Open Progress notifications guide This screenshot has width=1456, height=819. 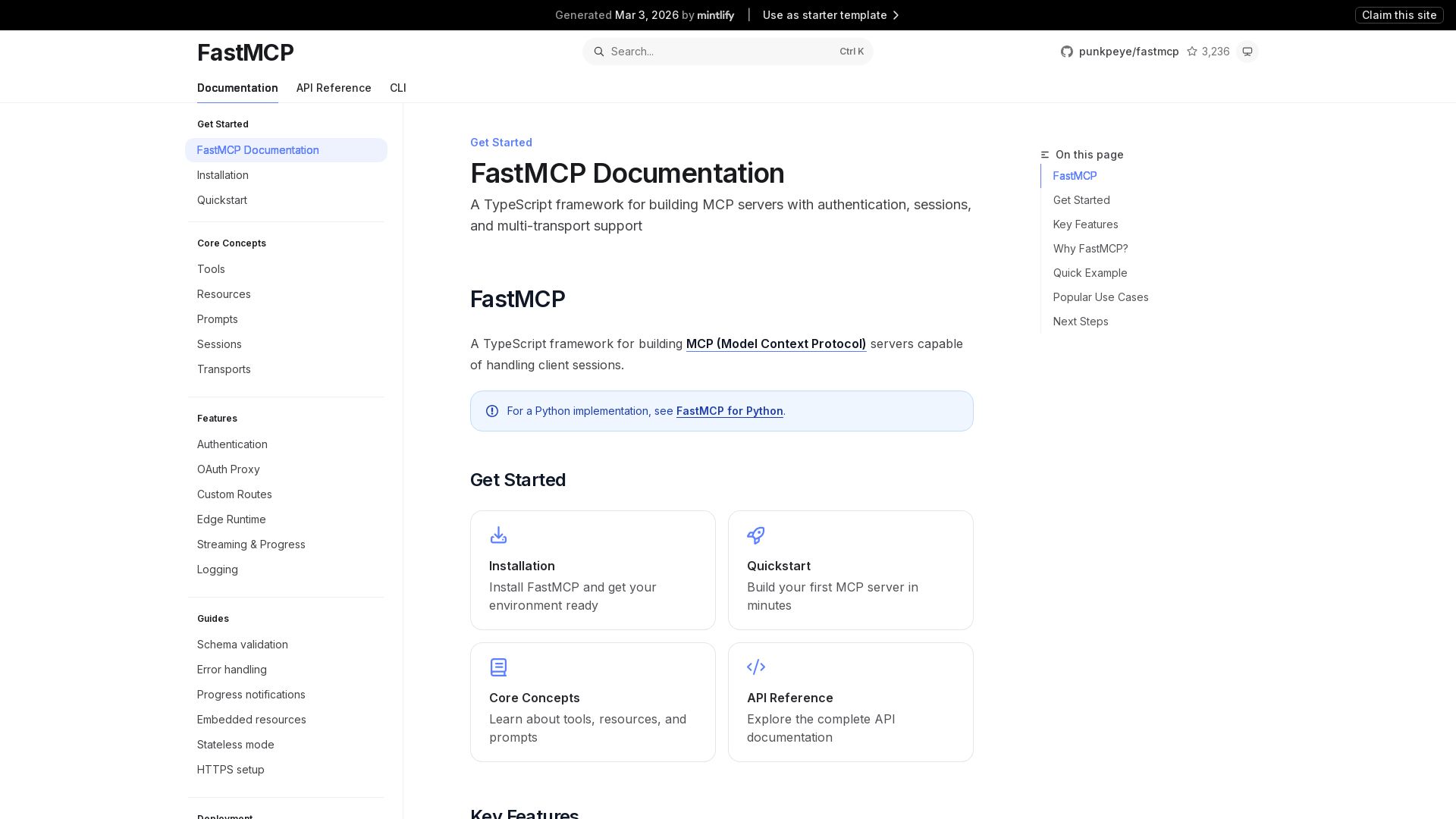click(x=286, y=695)
